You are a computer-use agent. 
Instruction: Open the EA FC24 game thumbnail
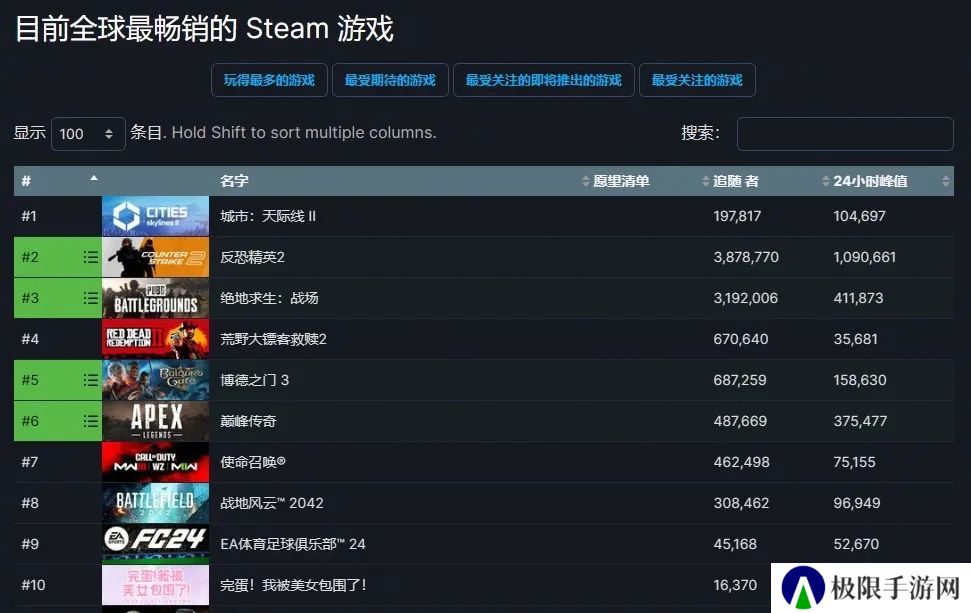pyautogui.click(x=155, y=544)
